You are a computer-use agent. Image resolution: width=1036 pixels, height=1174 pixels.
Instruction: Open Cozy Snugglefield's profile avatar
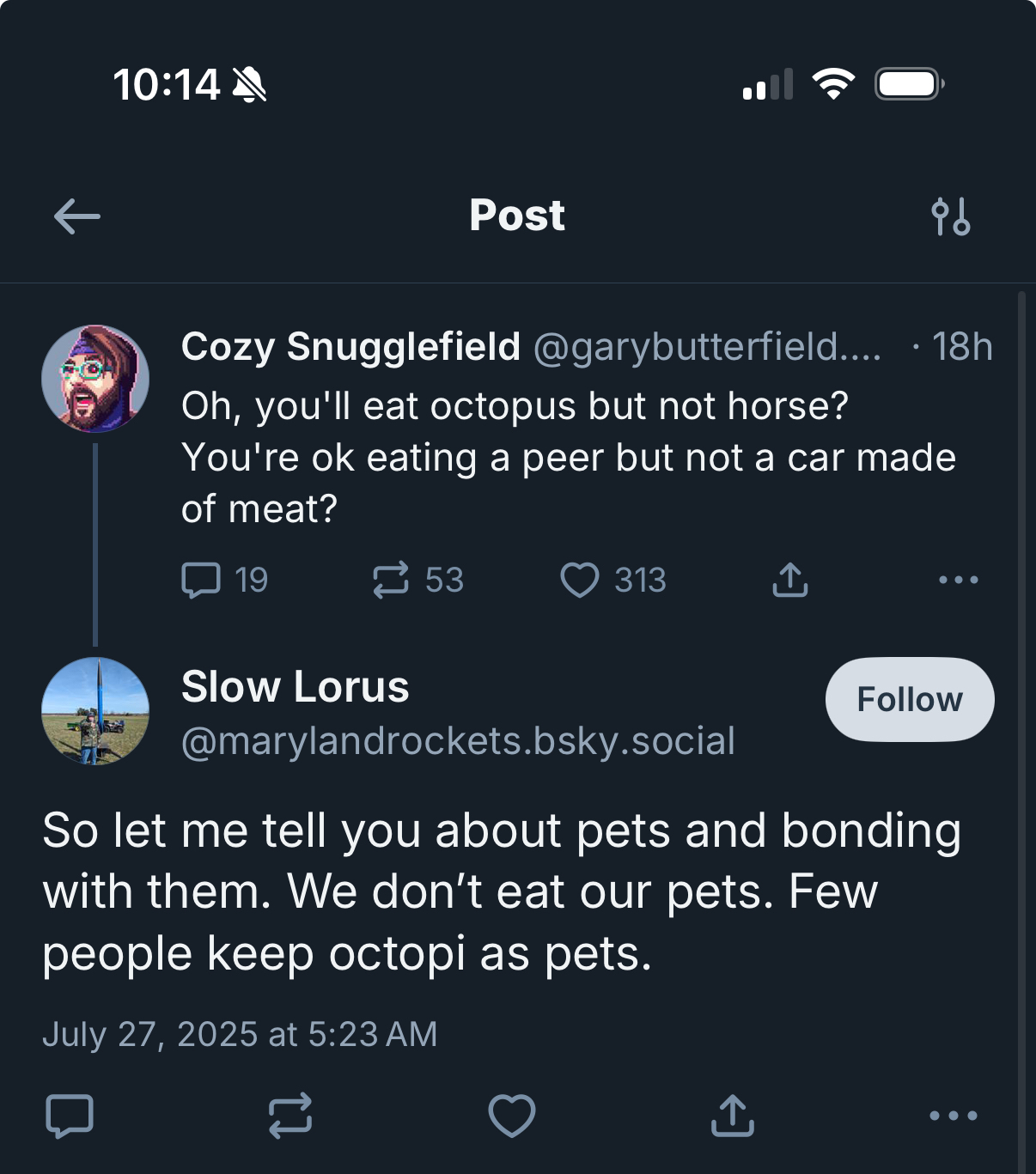pos(95,379)
